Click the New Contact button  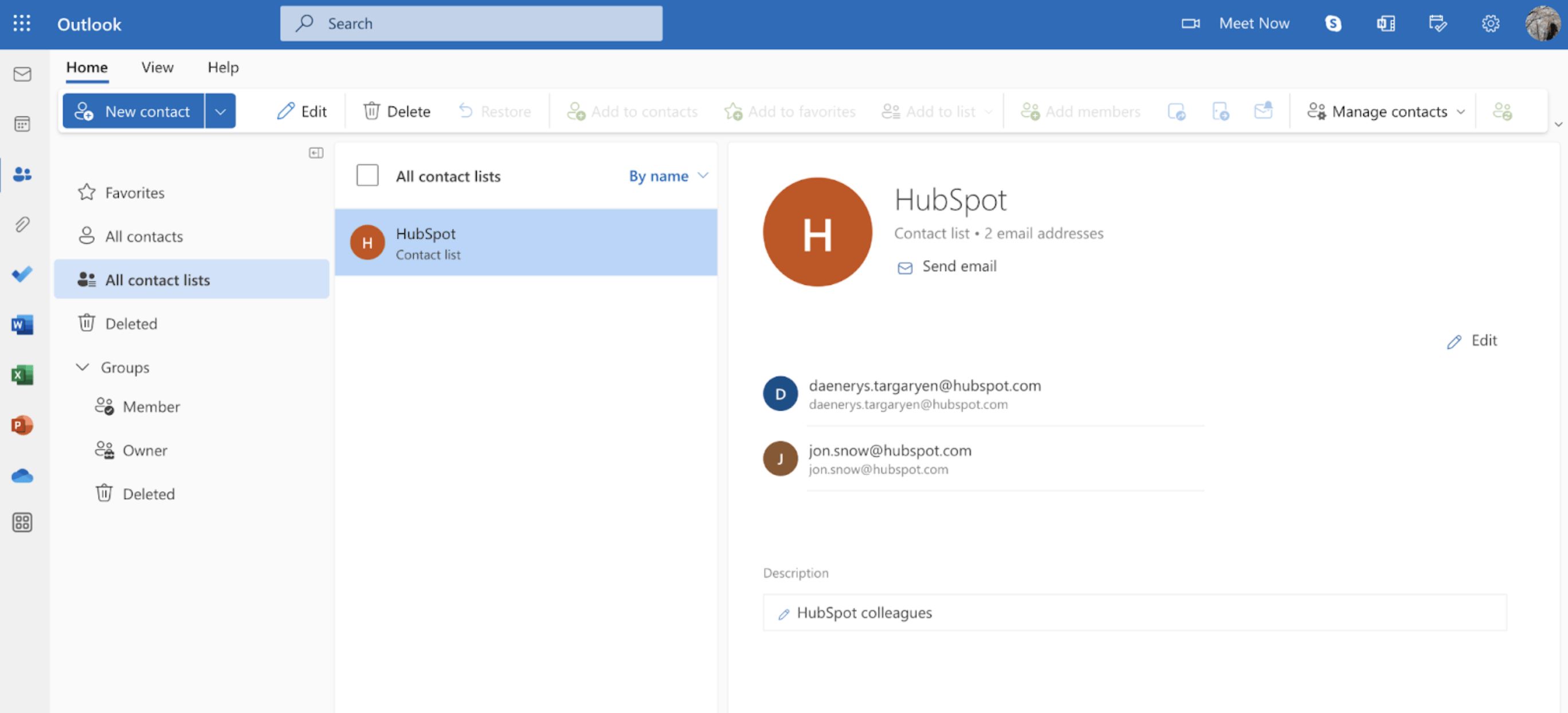pyautogui.click(x=133, y=110)
